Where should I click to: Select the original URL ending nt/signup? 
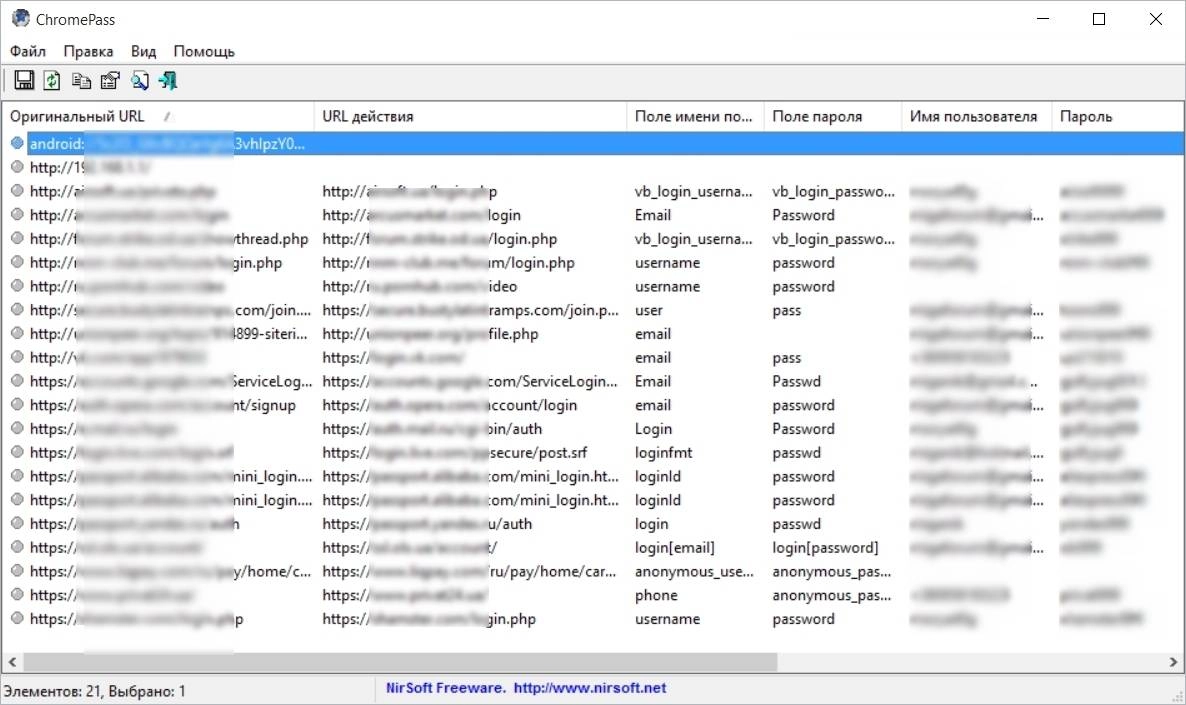point(163,405)
